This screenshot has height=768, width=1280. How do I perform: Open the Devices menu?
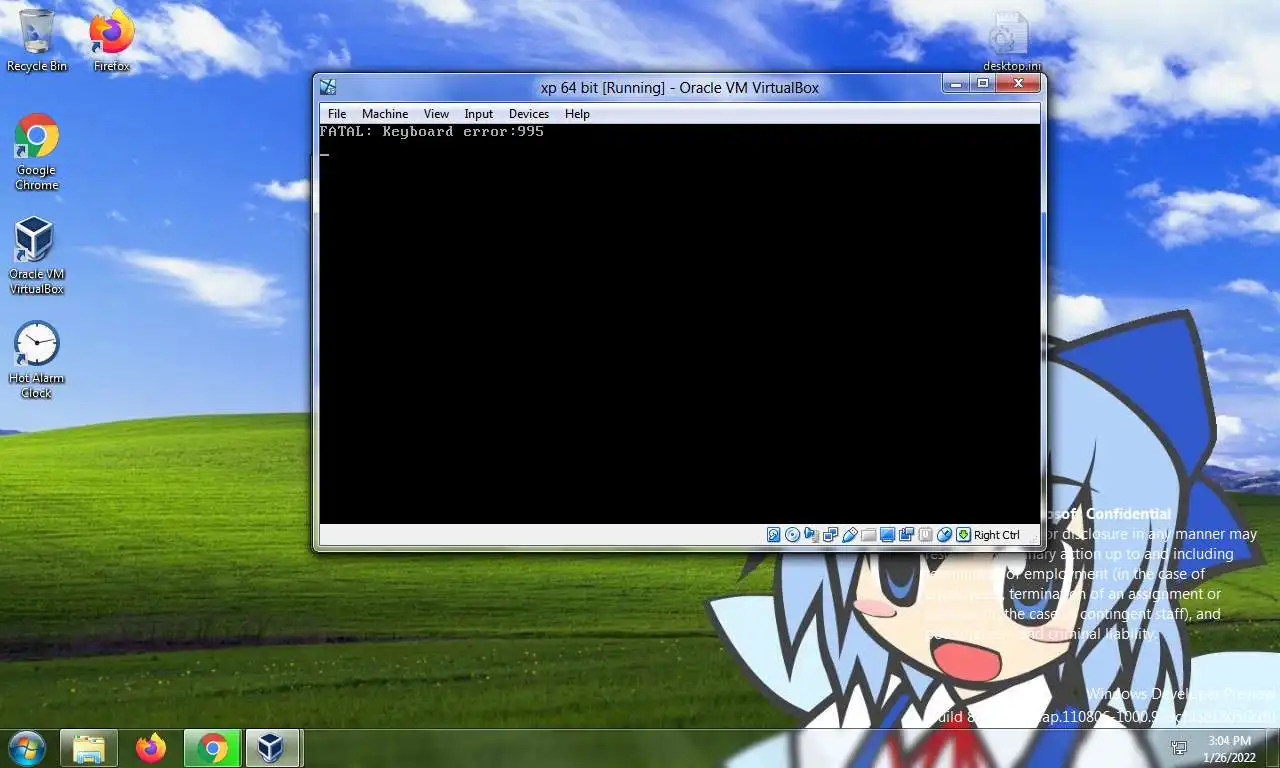click(529, 114)
